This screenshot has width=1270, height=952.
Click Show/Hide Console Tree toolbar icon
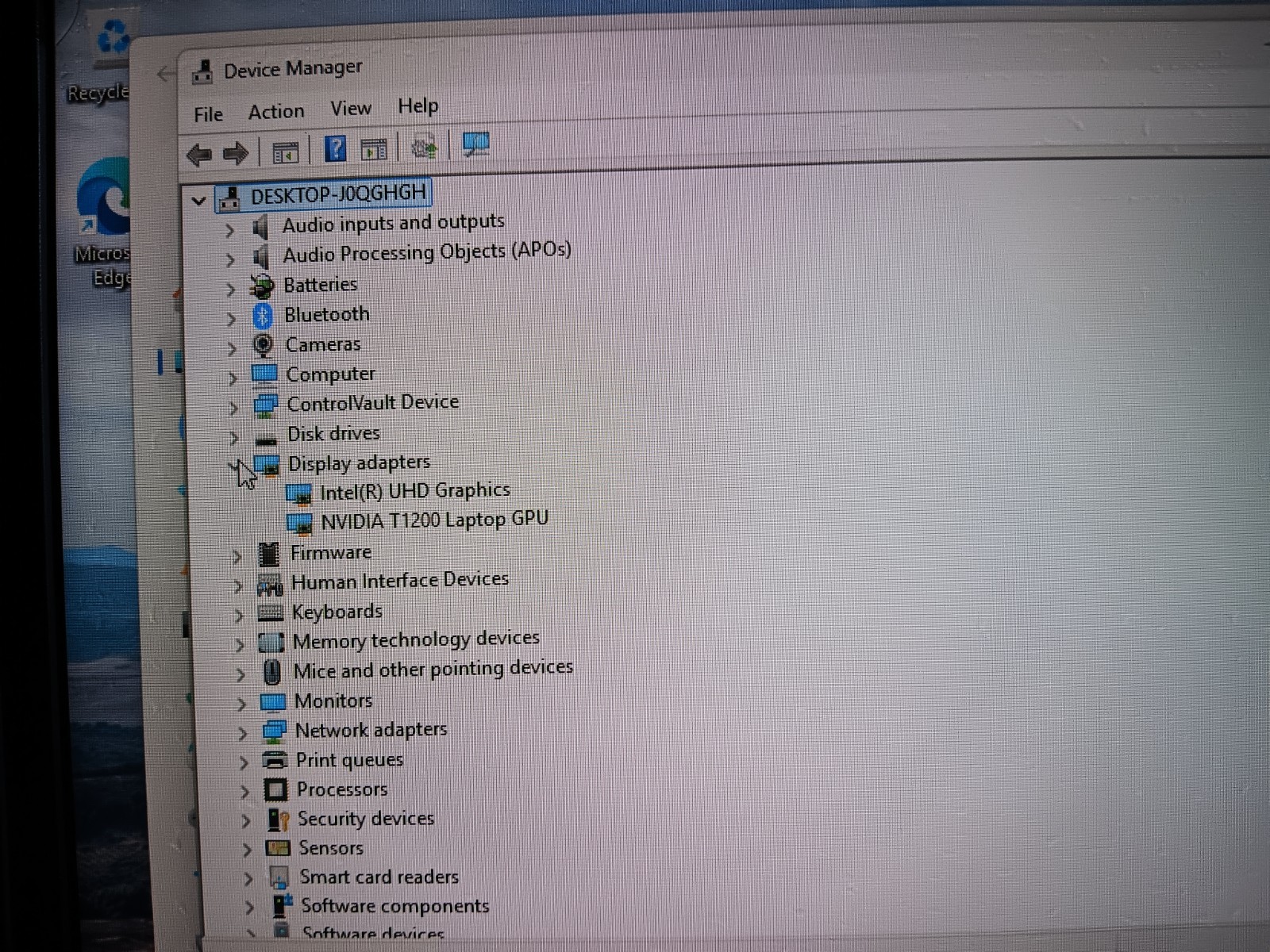tap(285, 152)
